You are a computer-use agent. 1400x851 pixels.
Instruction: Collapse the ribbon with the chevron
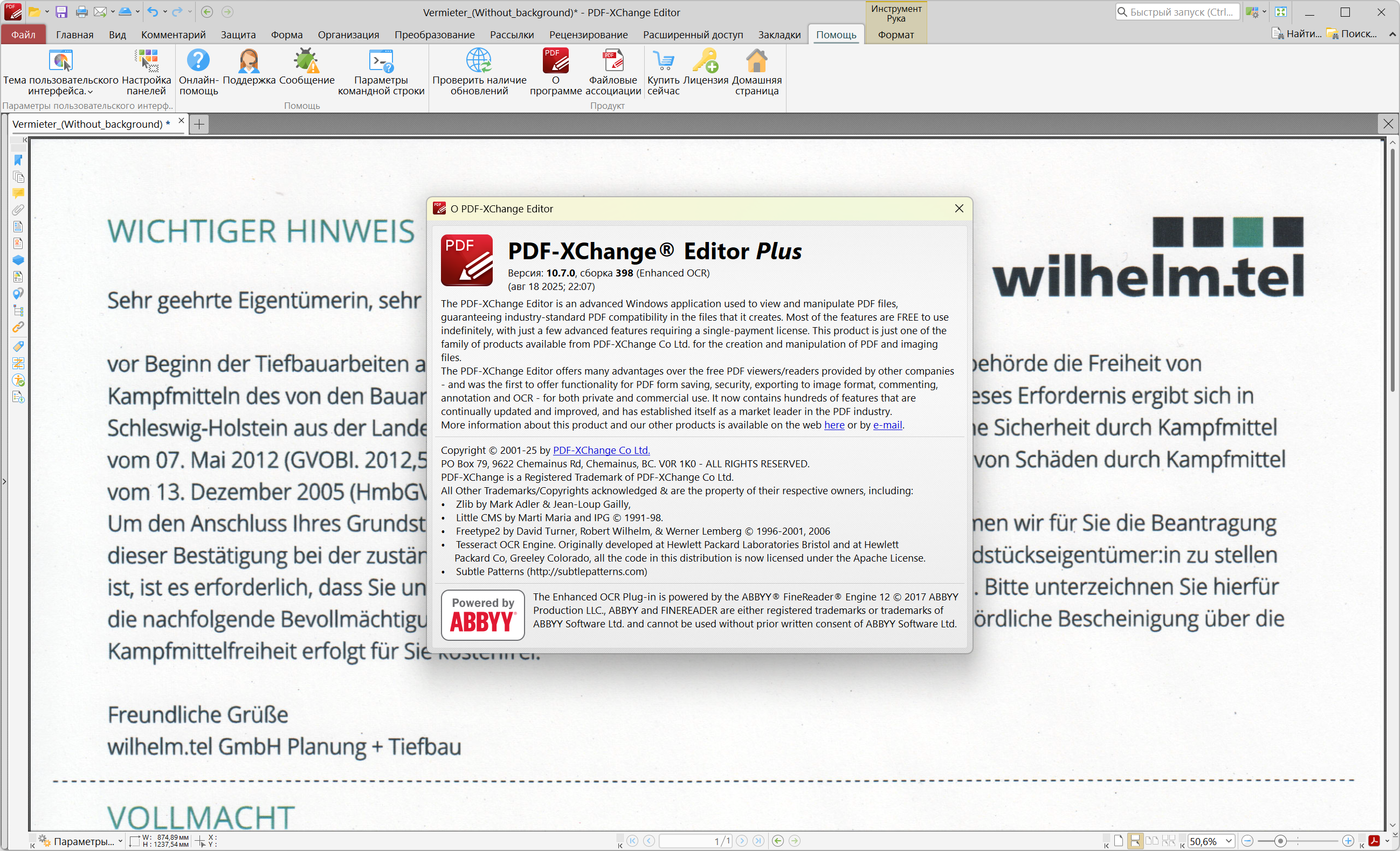click(1392, 34)
